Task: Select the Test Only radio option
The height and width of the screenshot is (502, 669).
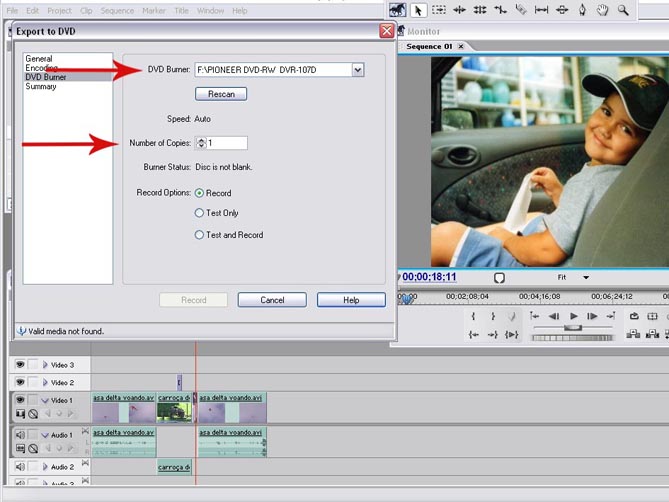Action: pyautogui.click(x=200, y=213)
